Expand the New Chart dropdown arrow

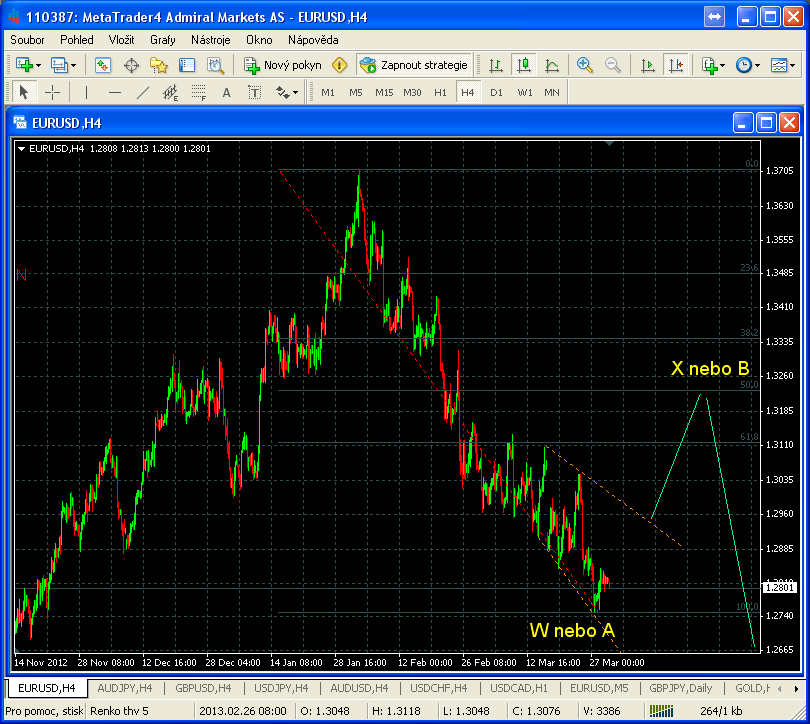coord(38,66)
